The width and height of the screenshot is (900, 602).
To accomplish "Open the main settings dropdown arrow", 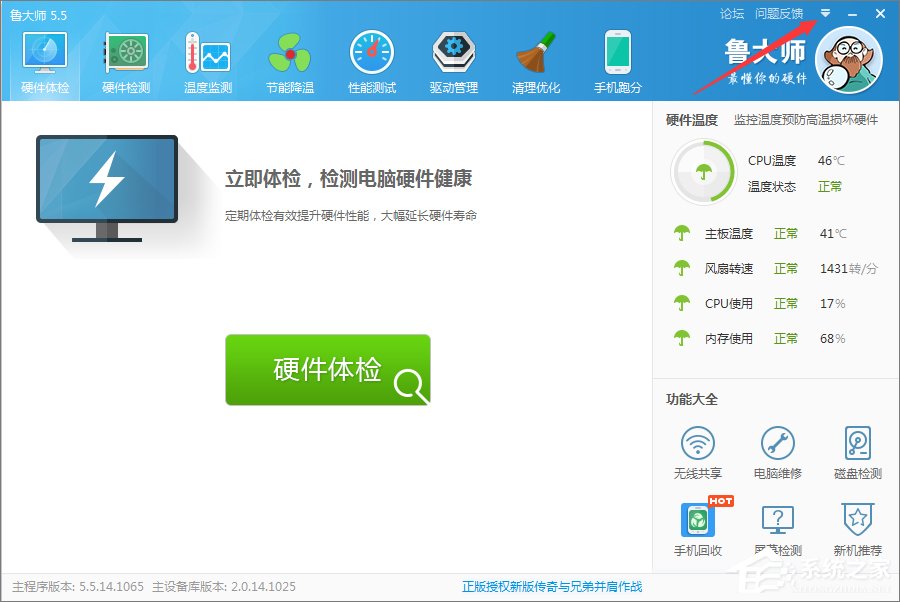I will (824, 13).
